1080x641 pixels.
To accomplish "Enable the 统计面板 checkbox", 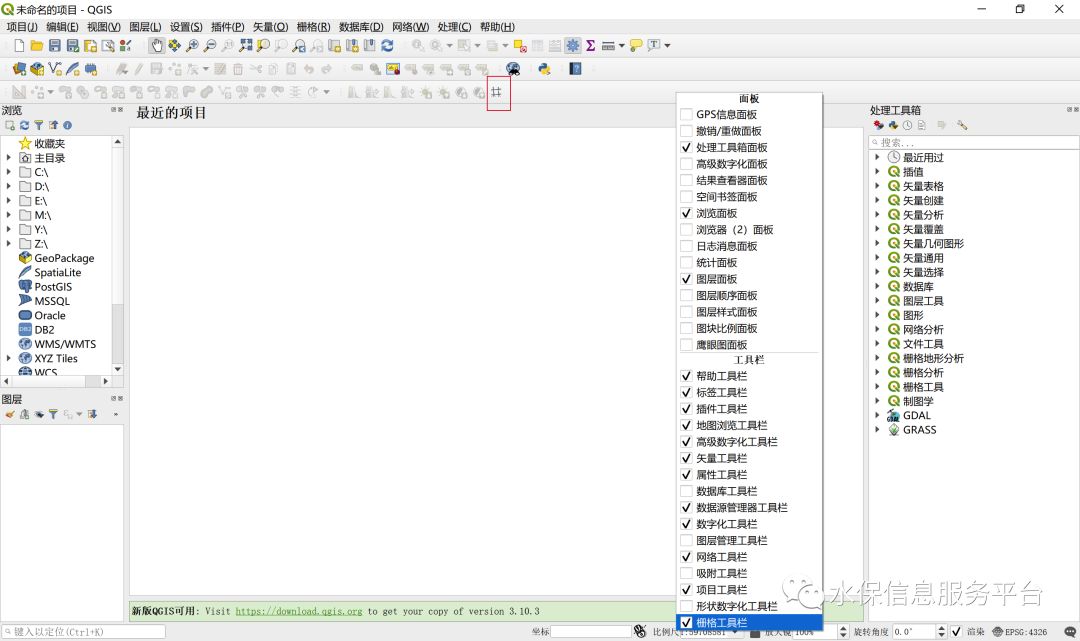I will click(x=686, y=262).
